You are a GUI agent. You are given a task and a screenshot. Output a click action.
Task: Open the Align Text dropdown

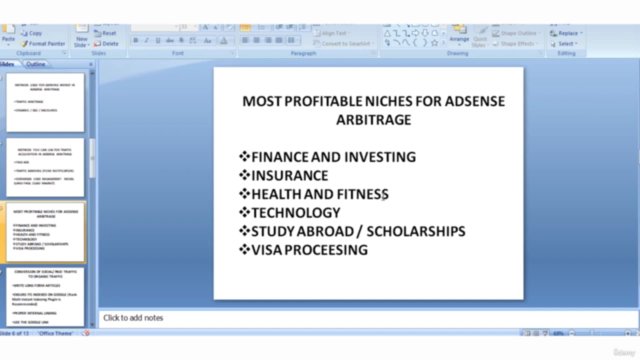pyautogui.click(x=331, y=33)
